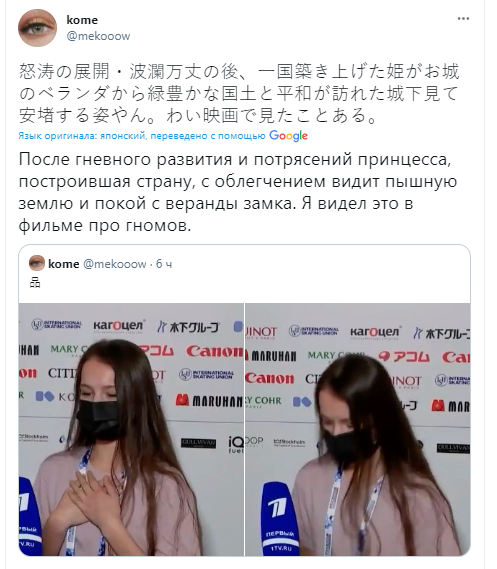
Task: Open the quoted tweet's '6 ч' timestamp
Action: (164, 264)
